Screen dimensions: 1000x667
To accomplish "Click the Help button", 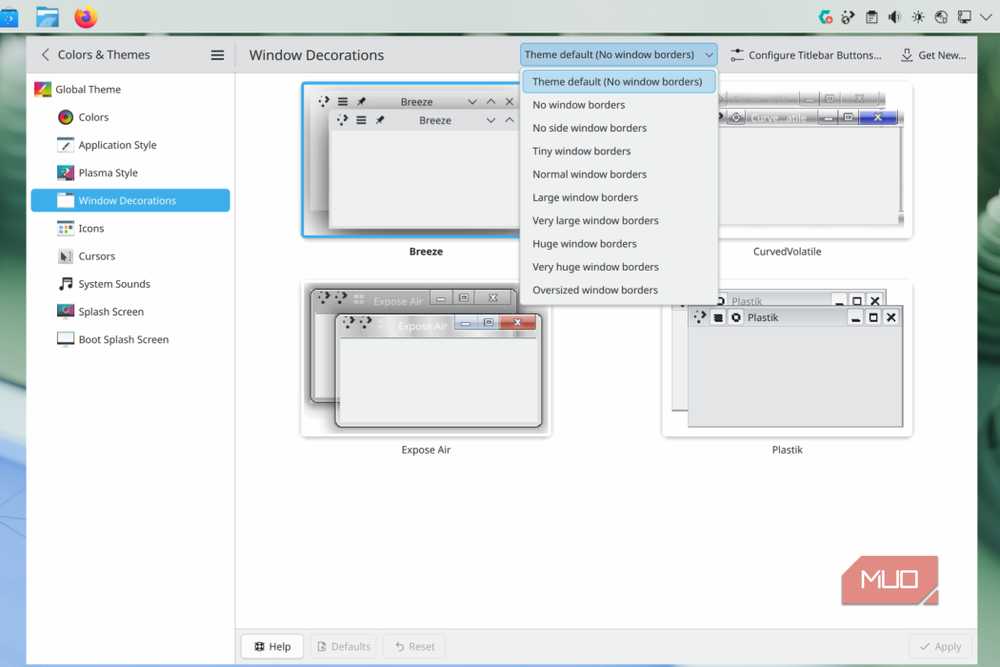I will click(x=272, y=647).
